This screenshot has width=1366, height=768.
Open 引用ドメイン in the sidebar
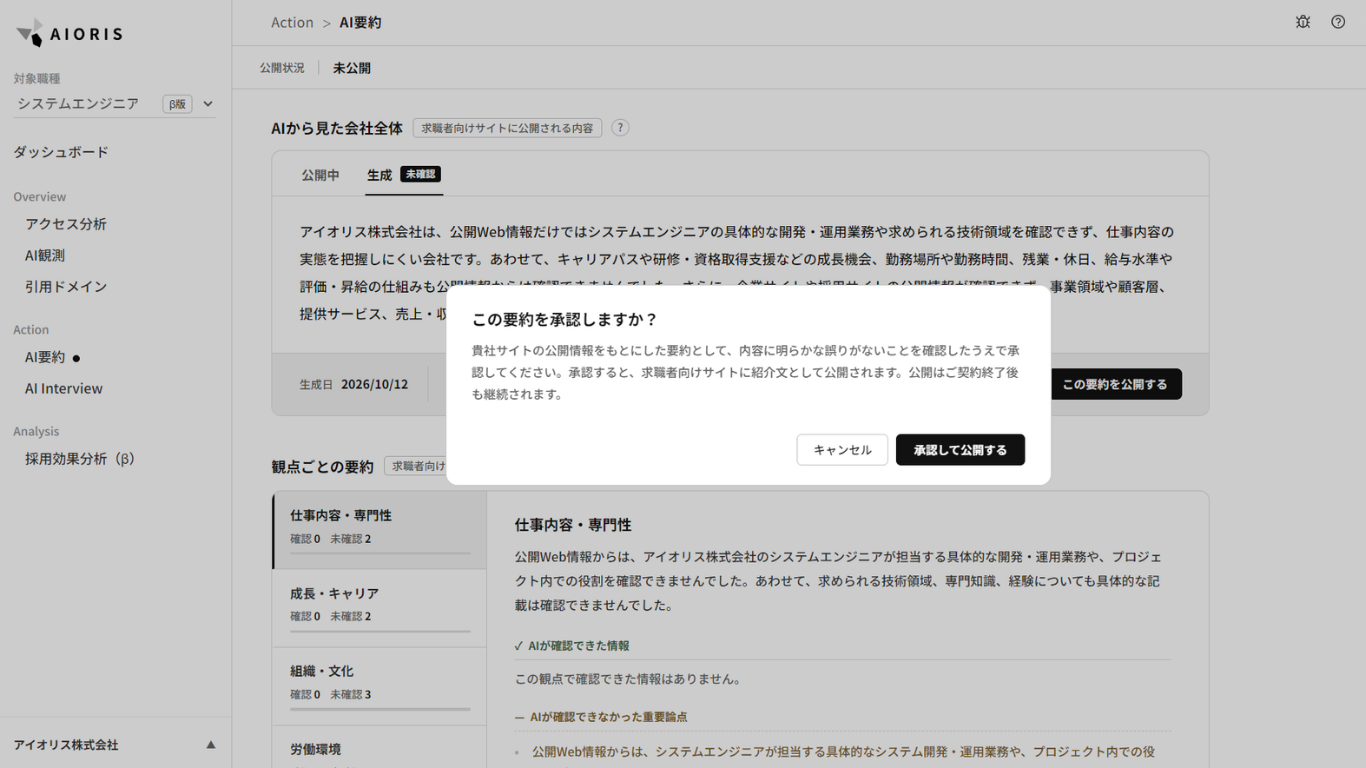[x=66, y=286]
